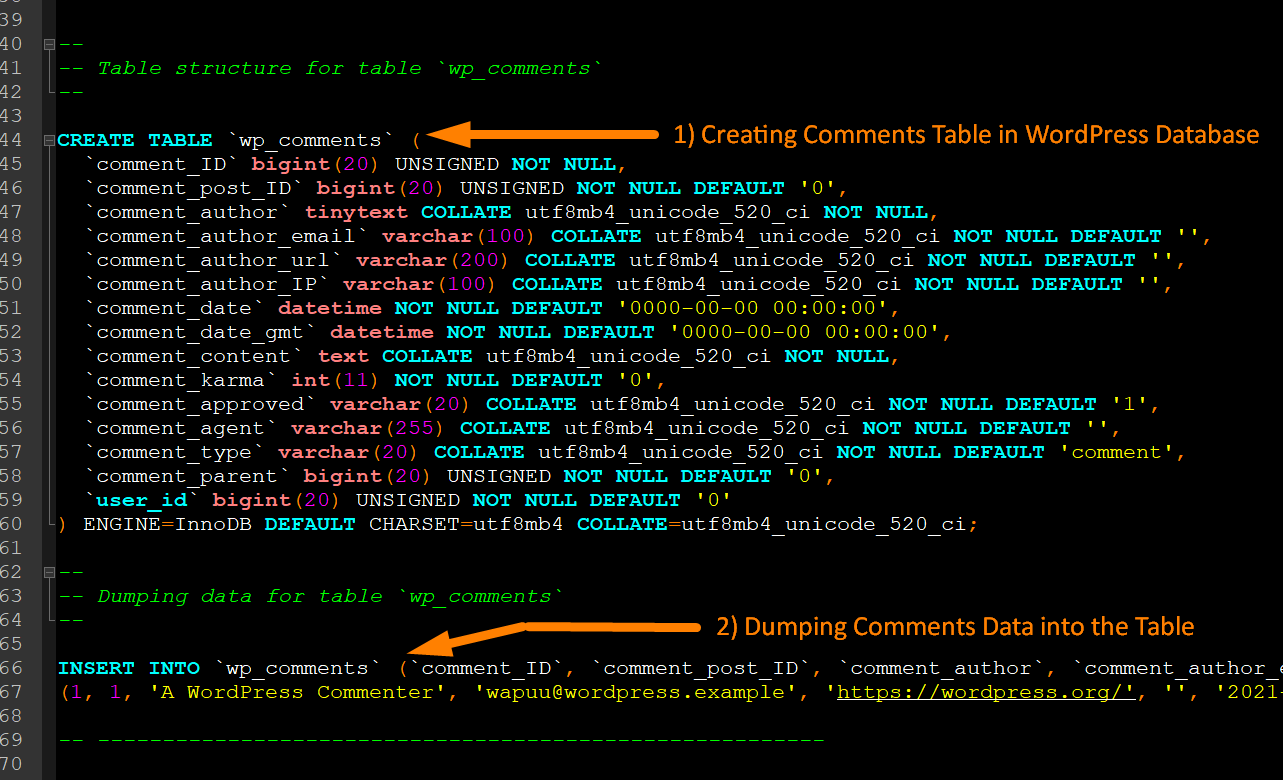Collapse the comment fold marker at line 62
This screenshot has width=1283, height=780.
pos(49,572)
